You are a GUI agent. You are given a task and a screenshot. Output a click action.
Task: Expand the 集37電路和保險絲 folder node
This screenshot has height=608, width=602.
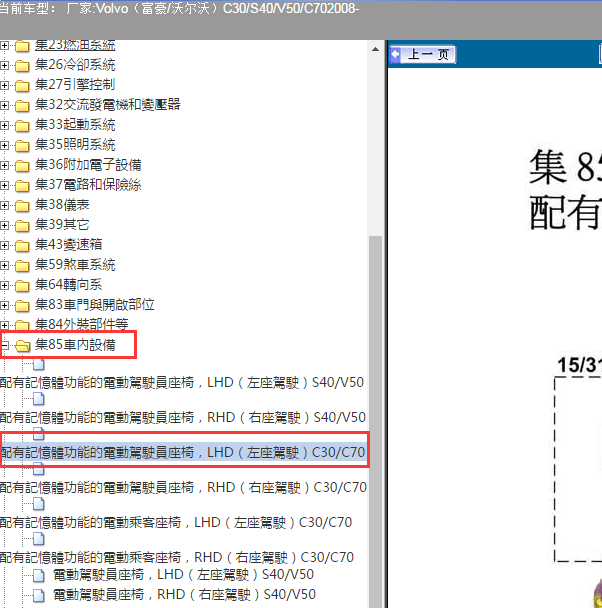[4, 185]
